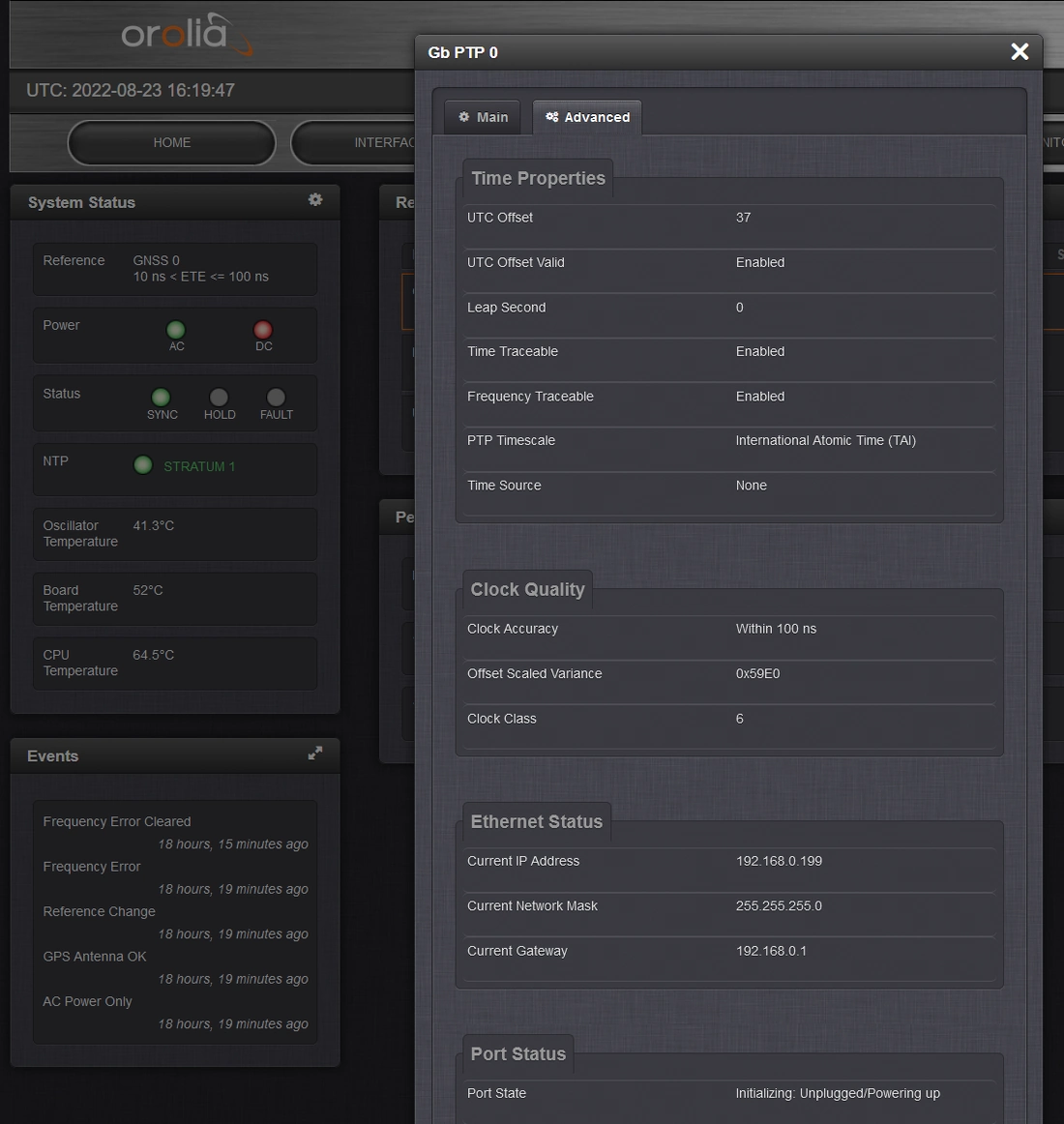
Task: Click the System Status panel title
Action: click(82, 202)
